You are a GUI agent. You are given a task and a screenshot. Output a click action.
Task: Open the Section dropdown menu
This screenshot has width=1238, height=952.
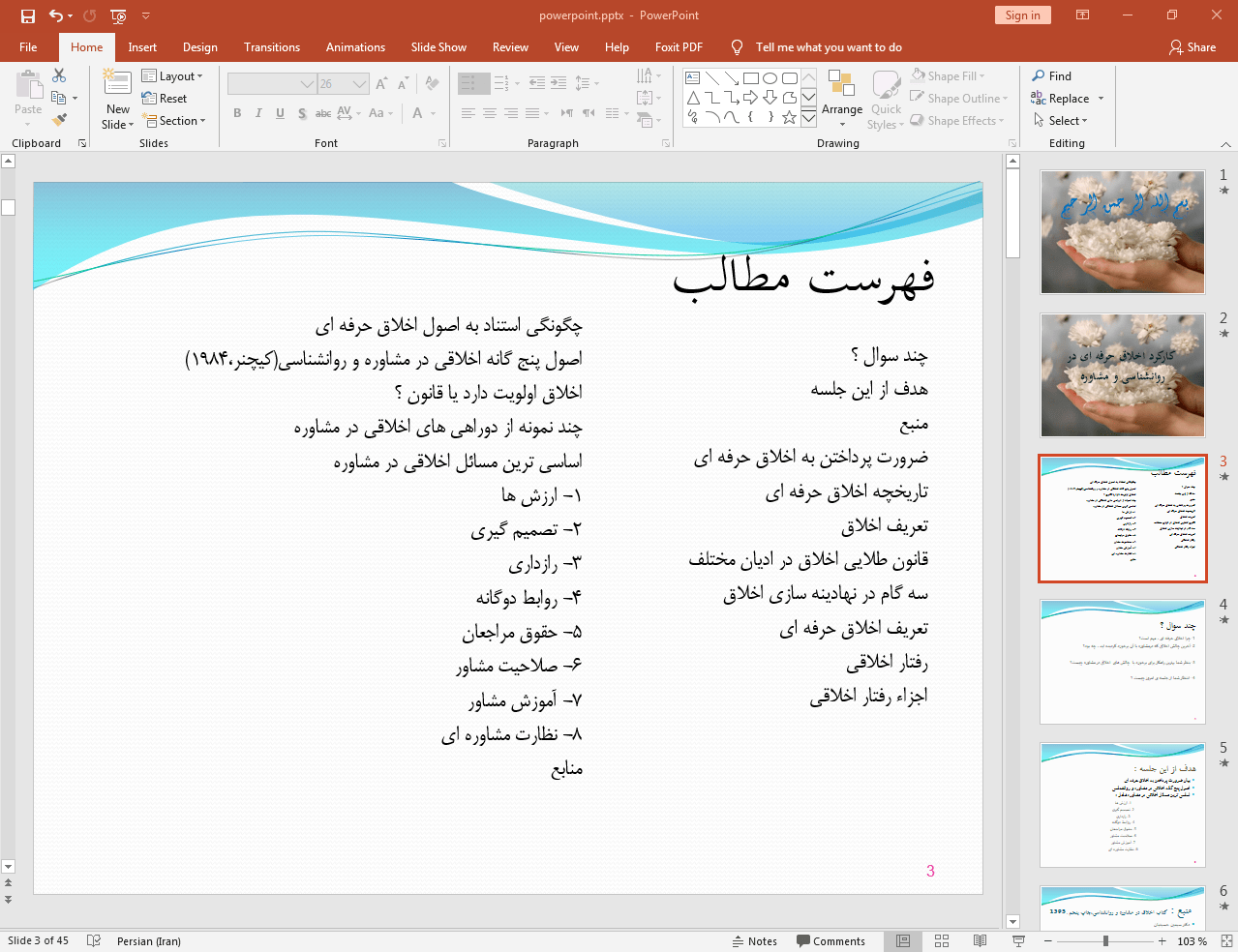click(x=174, y=121)
